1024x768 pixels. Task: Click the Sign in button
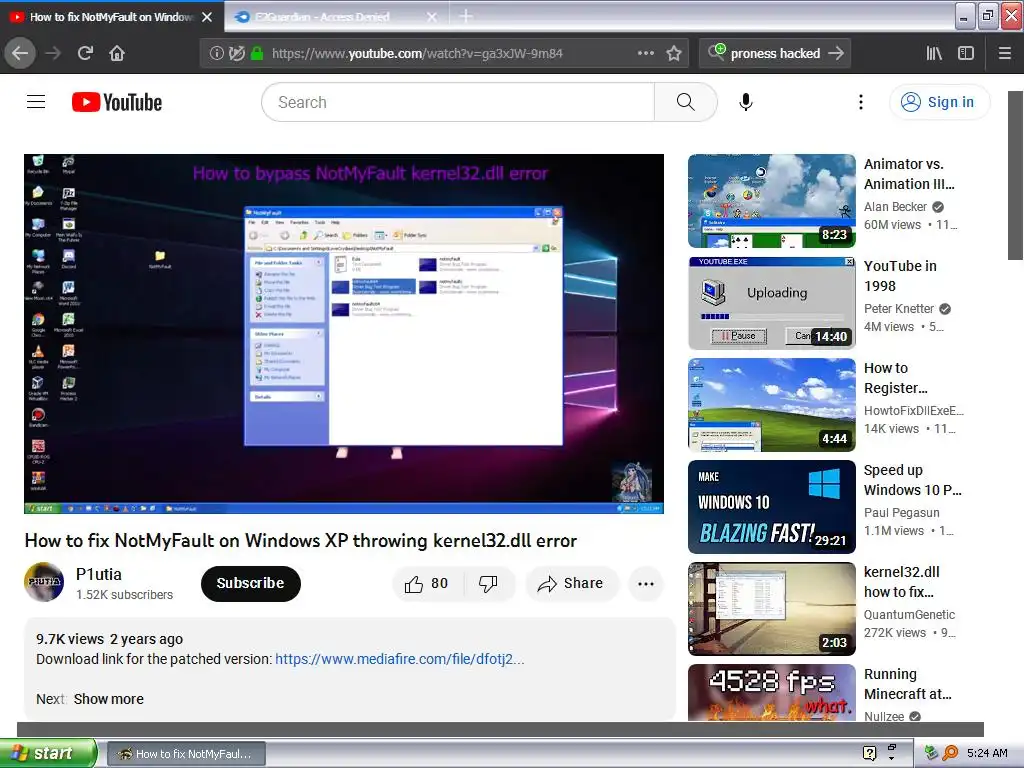point(940,102)
